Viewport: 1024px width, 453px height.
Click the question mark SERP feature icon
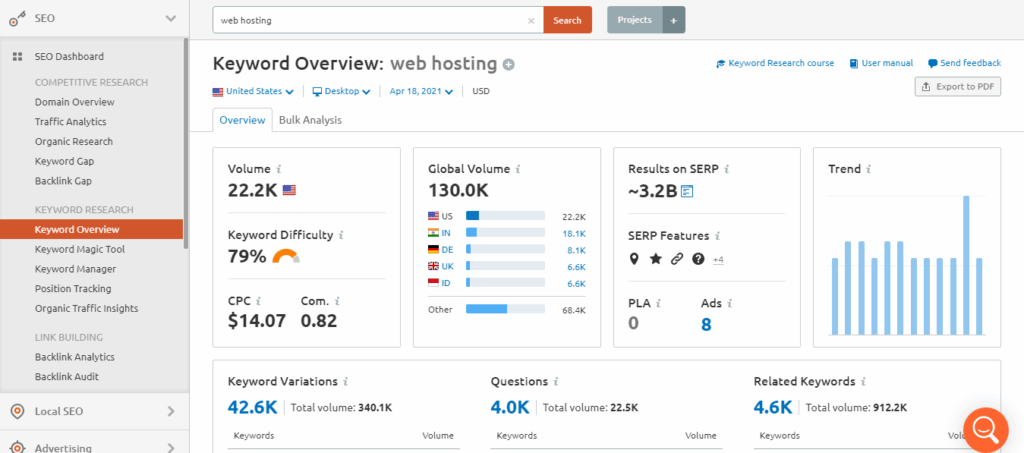(698, 259)
